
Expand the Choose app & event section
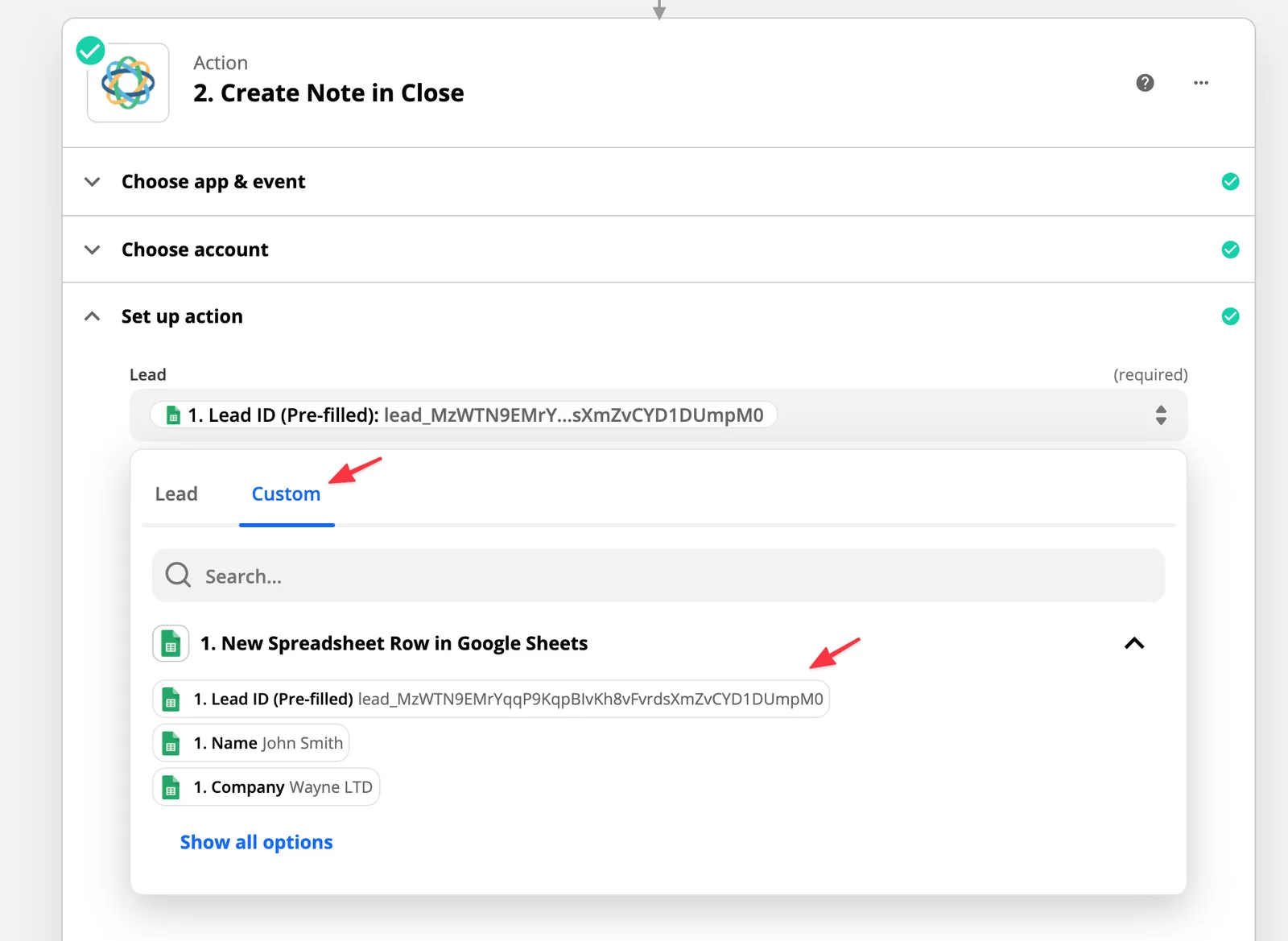pos(93,182)
